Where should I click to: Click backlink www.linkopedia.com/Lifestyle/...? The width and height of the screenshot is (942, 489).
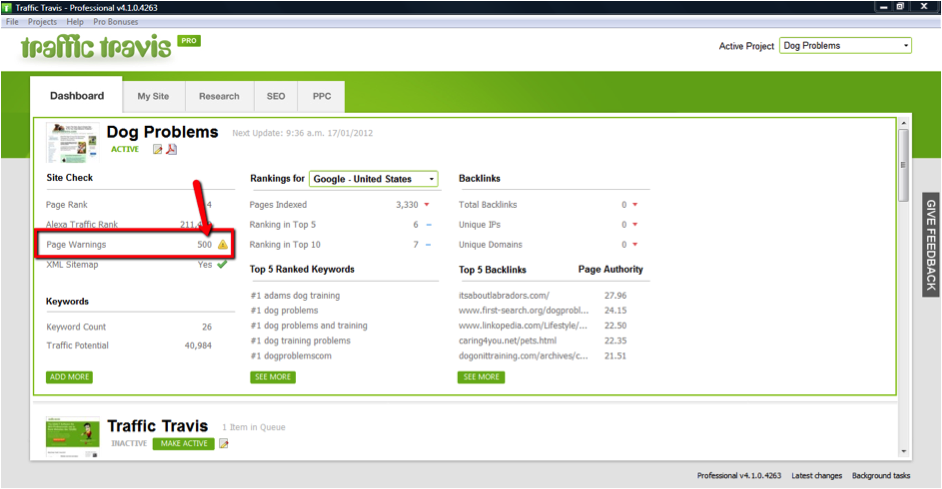click(523, 326)
